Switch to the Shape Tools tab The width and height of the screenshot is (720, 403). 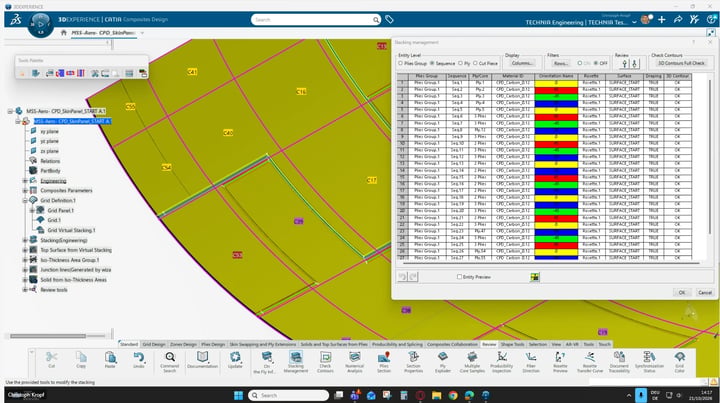point(512,344)
